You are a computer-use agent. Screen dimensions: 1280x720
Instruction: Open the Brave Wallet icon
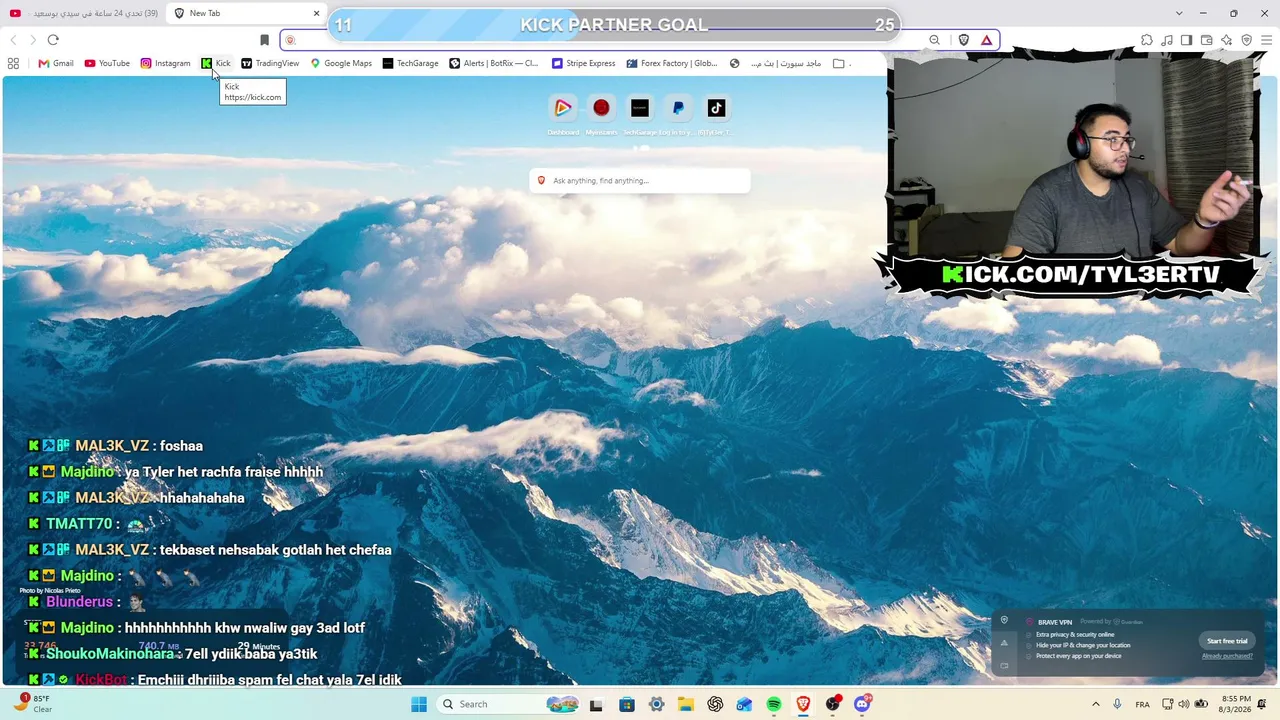coord(1207,40)
